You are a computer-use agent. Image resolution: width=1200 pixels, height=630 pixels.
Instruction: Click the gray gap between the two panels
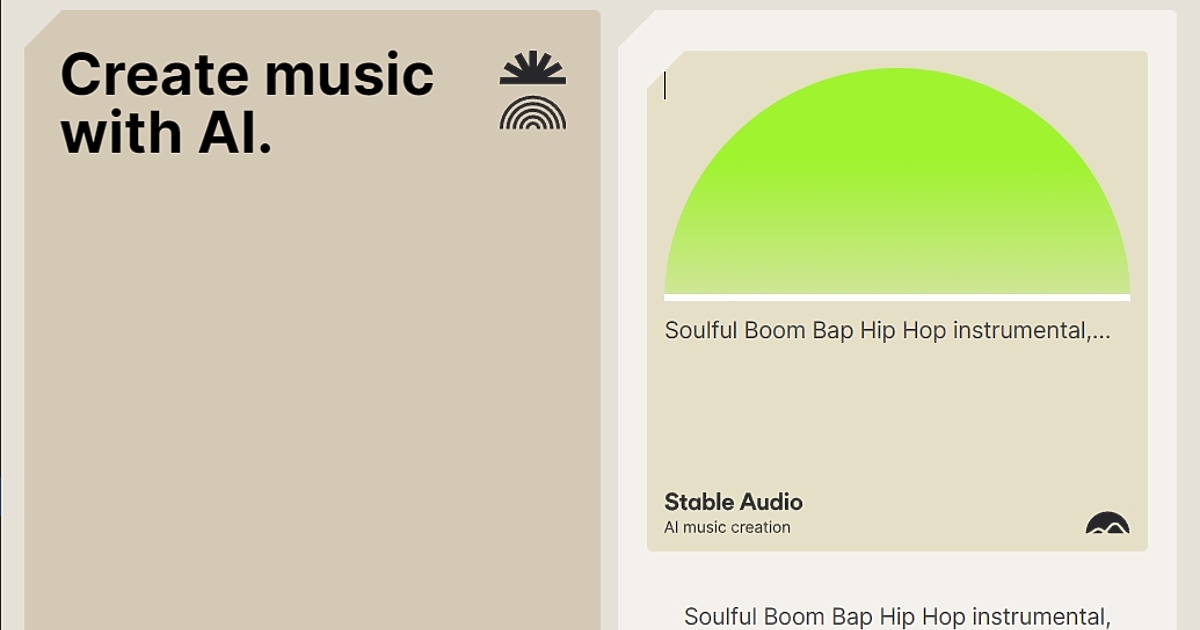point(609,300)
